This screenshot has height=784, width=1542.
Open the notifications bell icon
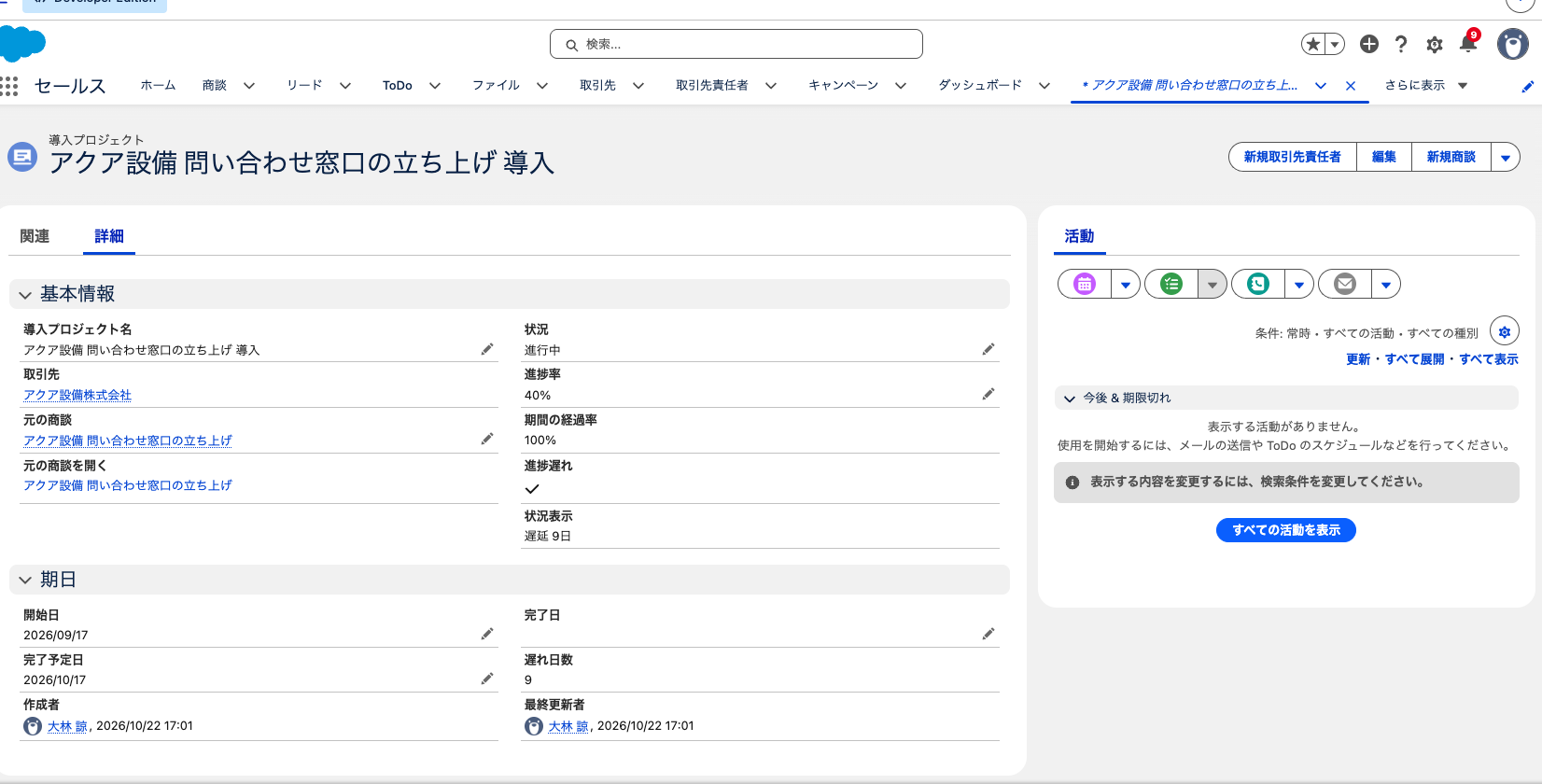click(1468, 43)
